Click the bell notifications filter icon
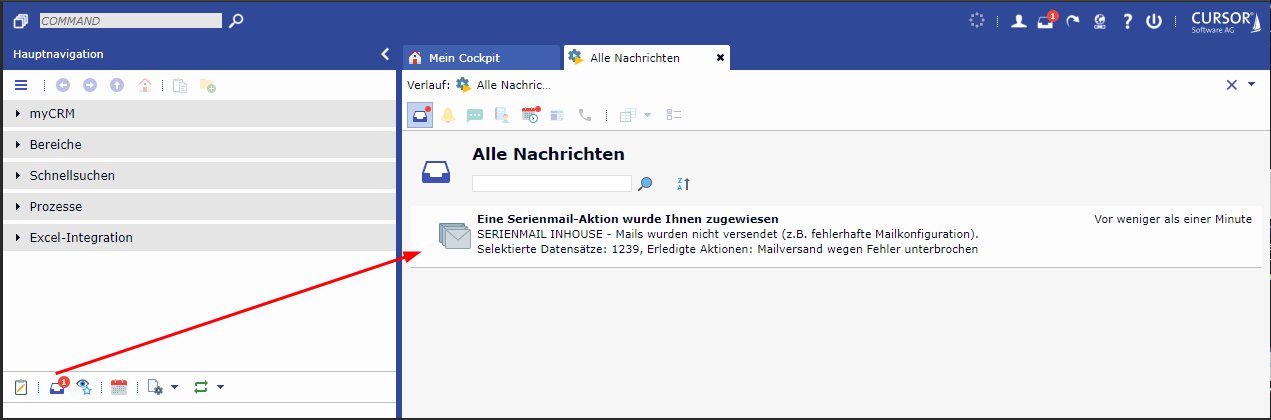The height and width of the screenshot is (420, 1271). coord(448,115)
